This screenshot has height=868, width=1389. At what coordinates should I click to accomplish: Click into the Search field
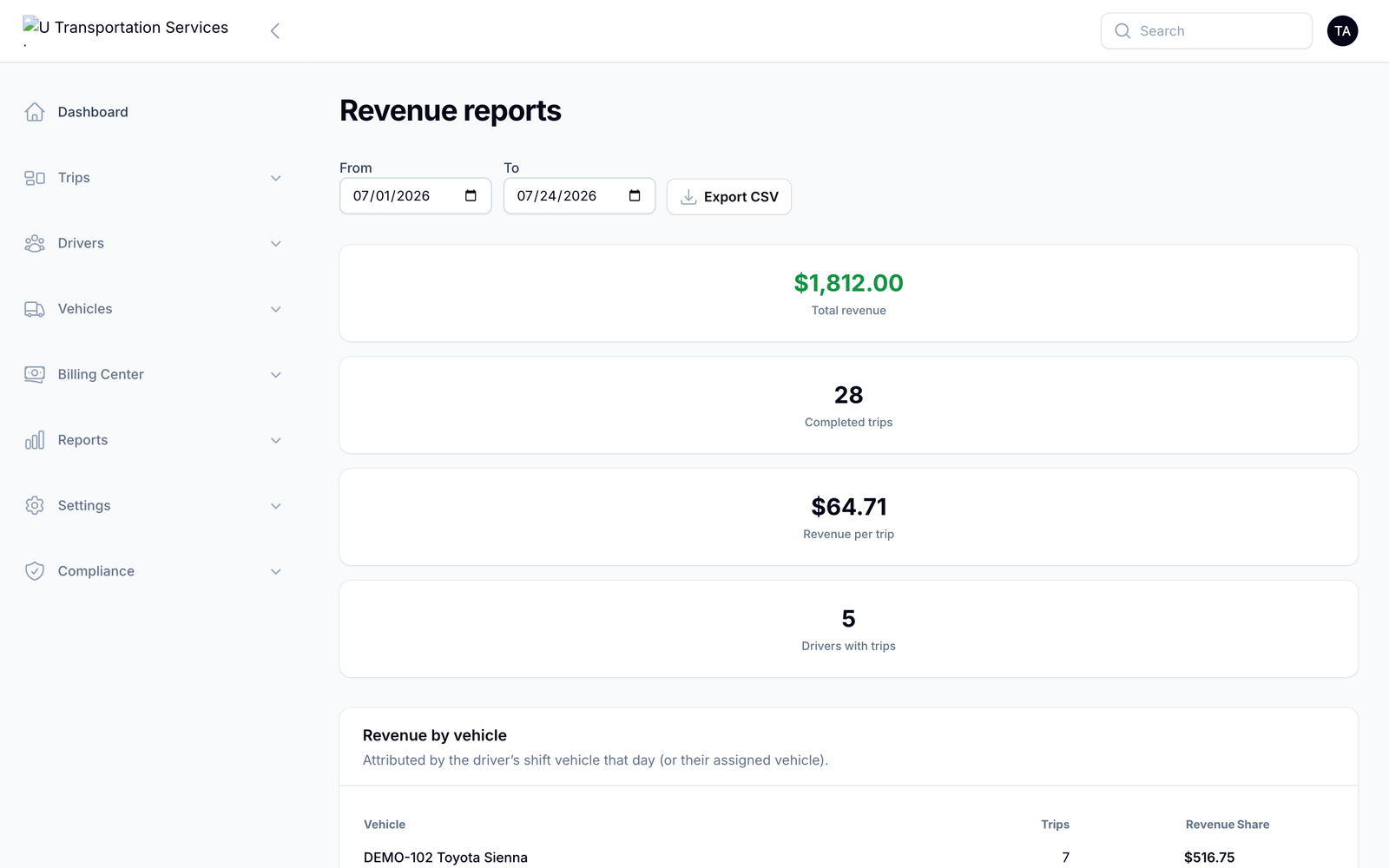[x=1207, y=31]
